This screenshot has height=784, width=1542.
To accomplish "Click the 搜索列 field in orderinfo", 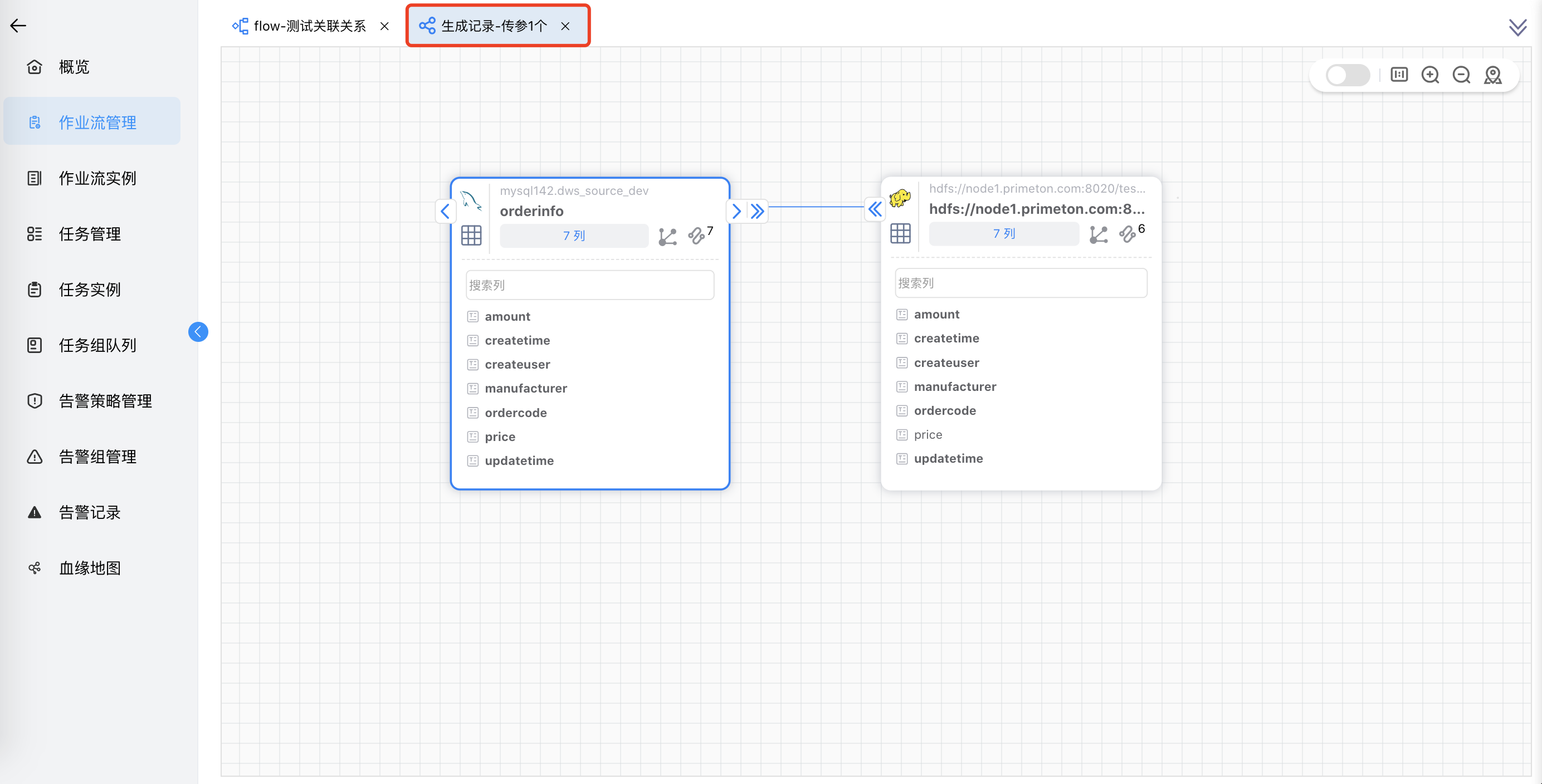I will pyautogui.click(x=589, y=285).
